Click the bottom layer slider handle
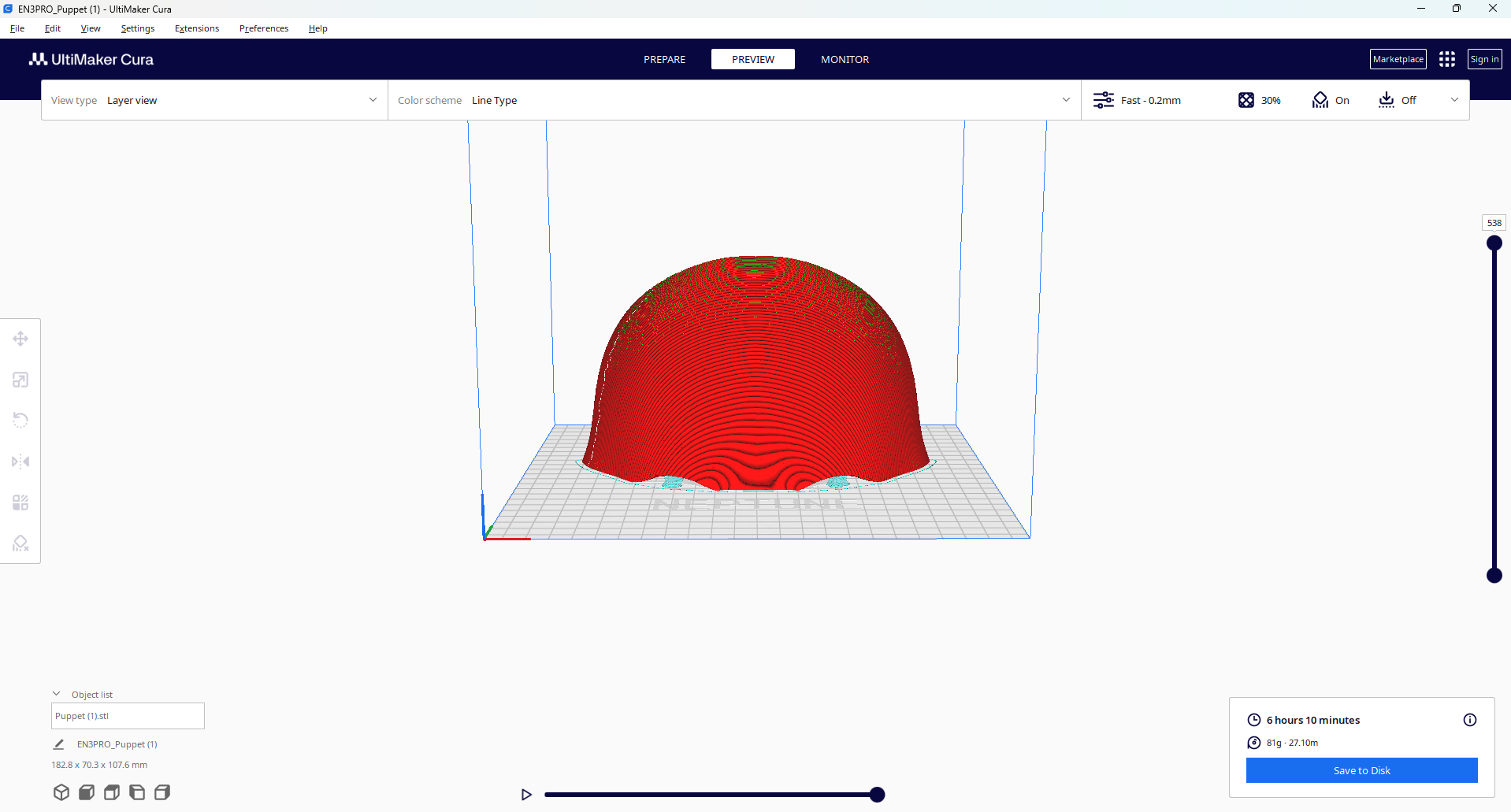The height and width of the screenshot is (812, 1511). point(1494,575)
